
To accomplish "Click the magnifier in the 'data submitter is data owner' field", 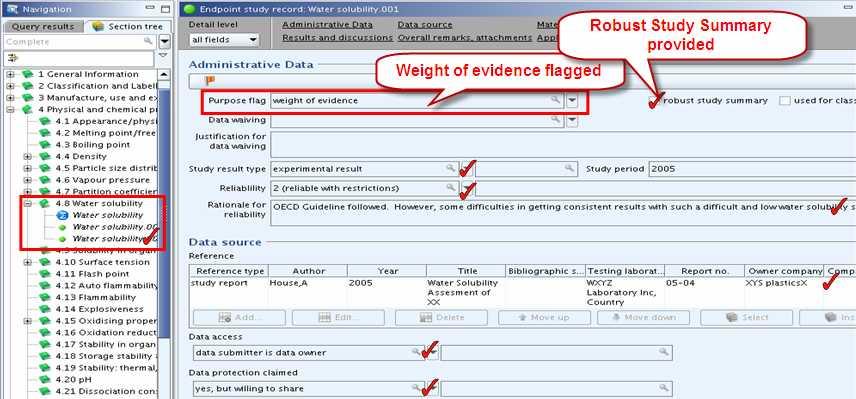I will pyautogui.click(x=417, y=353).
